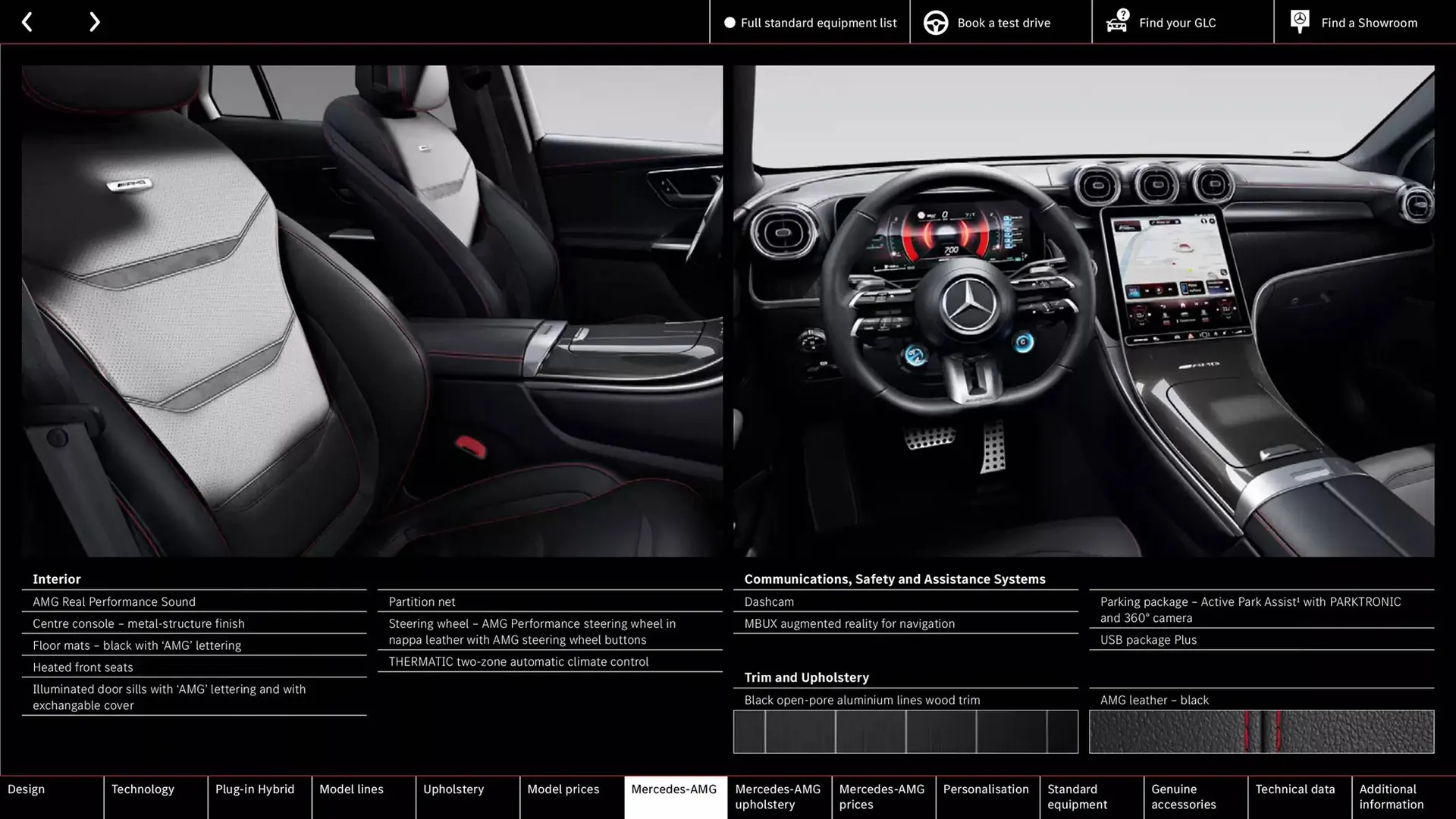This screenshot has width=1456, height=819.
Task: Switch to the Upholstery tab
Action: click(467, 797)
